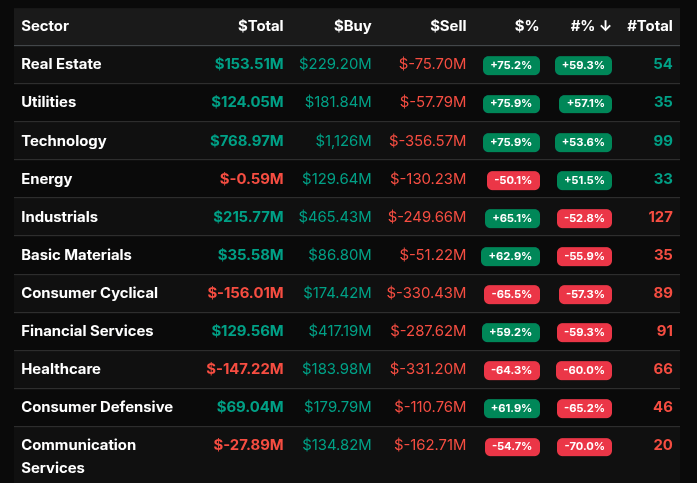Image resolution: width=697 pixels, height=483 pixels.
Task: Click the descending sort arrow beside #%
Action: (x=606, y=26)
